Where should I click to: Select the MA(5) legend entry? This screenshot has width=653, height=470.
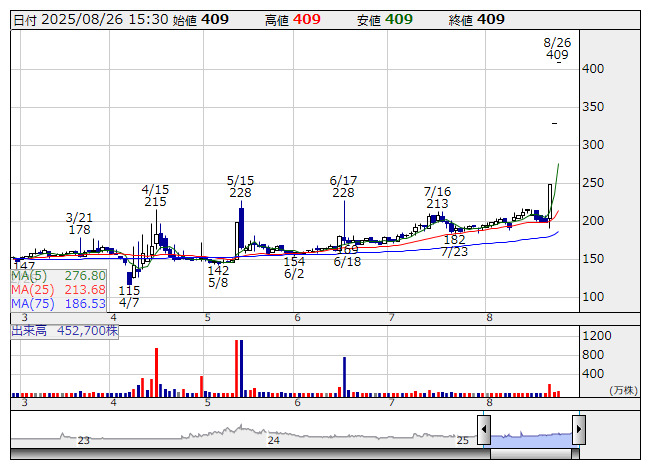tap(59, 275)
